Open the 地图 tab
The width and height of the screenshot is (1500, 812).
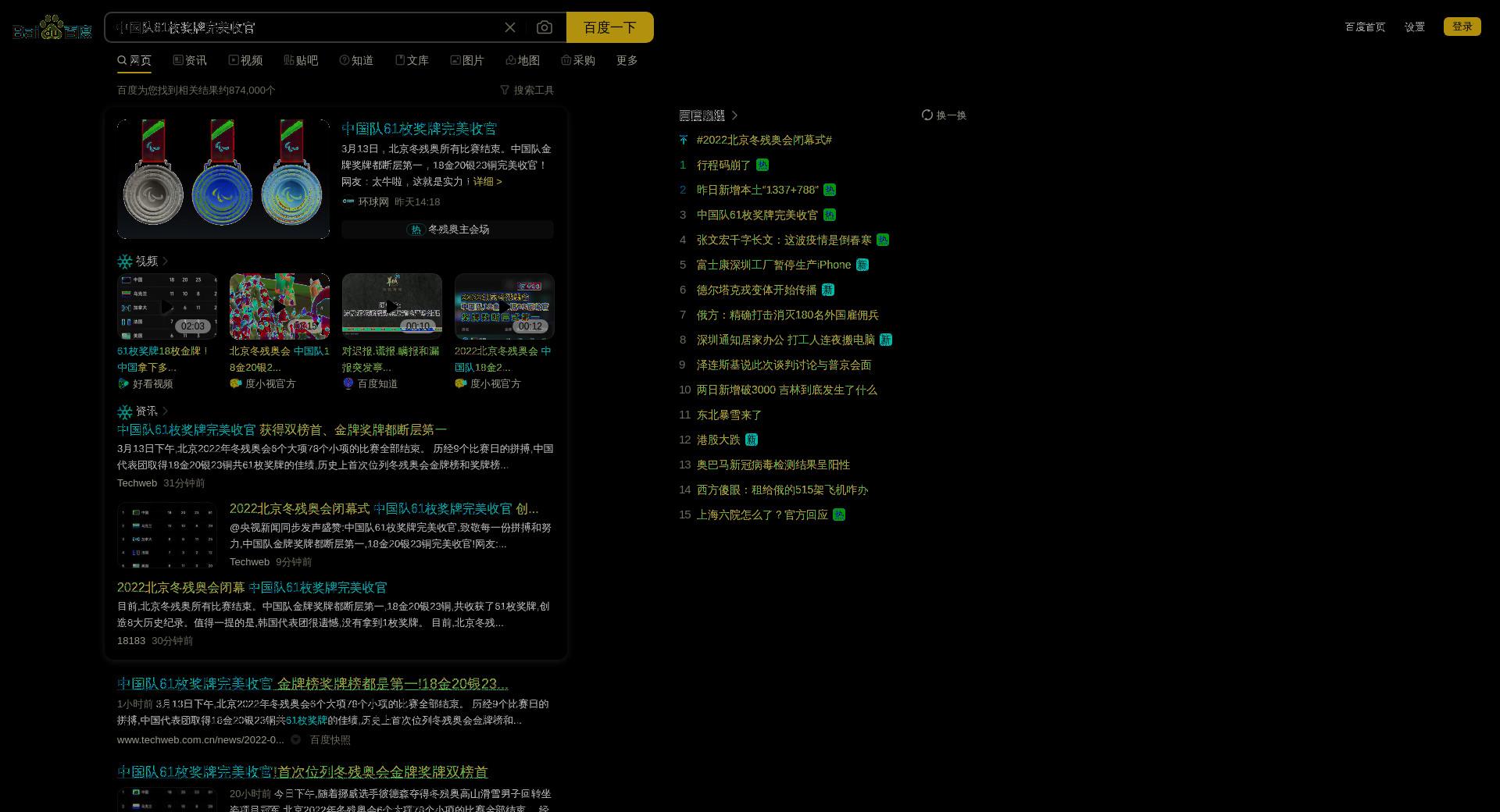tap(523, 60)
